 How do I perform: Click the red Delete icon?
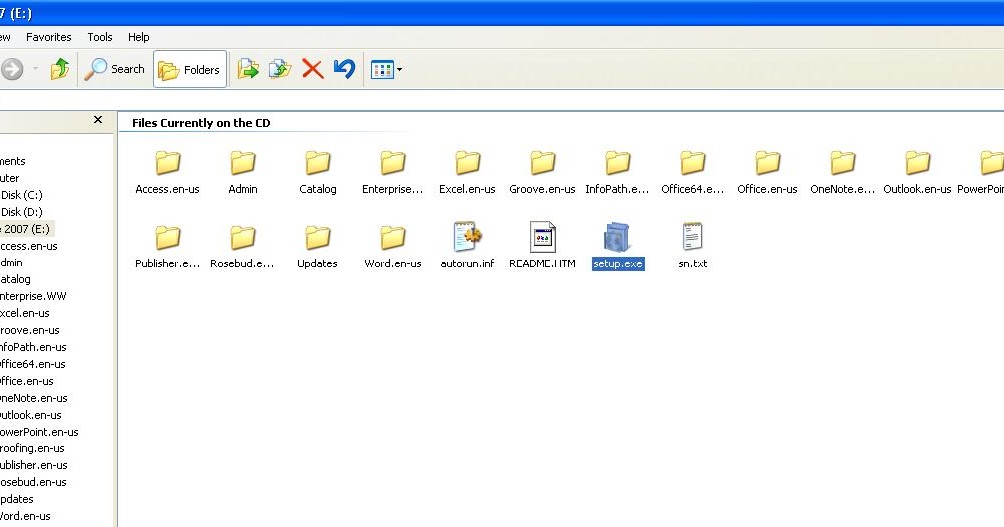tap(312, 69)
